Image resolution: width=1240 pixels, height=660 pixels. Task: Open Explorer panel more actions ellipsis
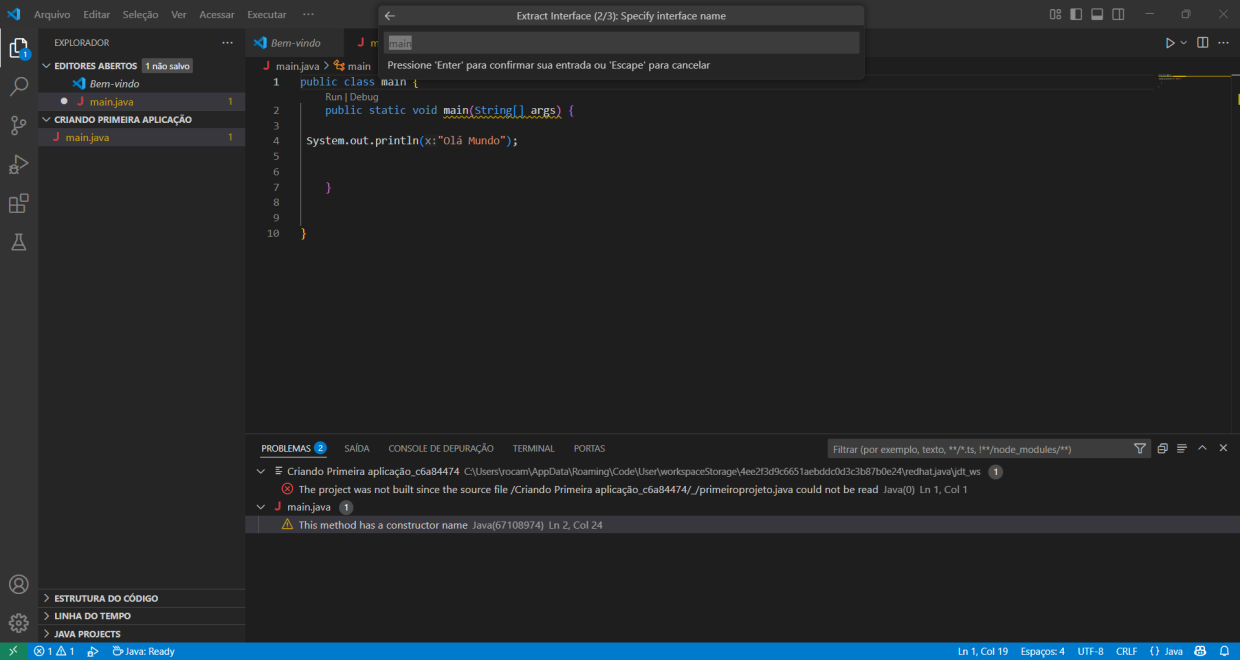pos(227,43)
